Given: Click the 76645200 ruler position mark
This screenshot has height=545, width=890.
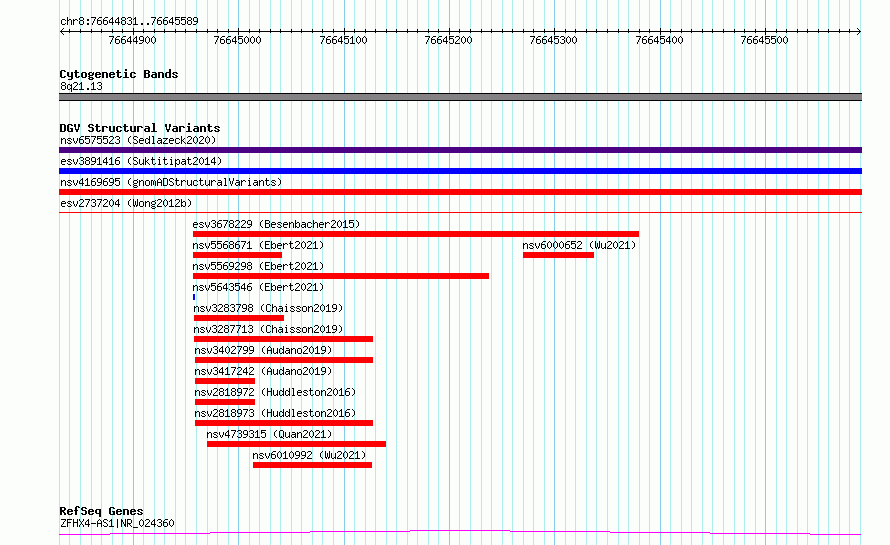Looking at the screenshot, I should [448, 40].
